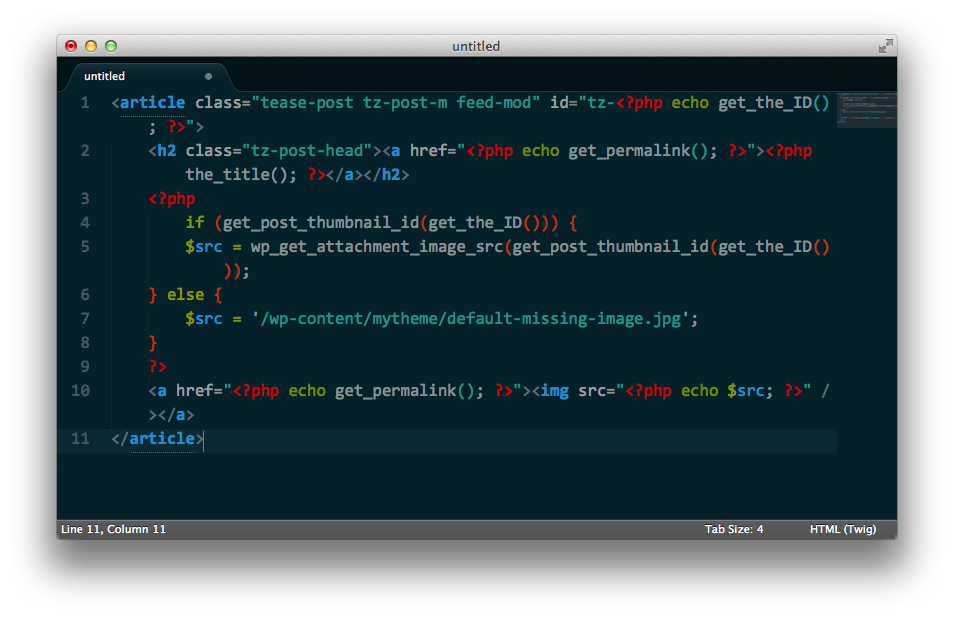Screen dimensions: 954x618
Task: Select the untitled file tab
Action: pos(105,76)
